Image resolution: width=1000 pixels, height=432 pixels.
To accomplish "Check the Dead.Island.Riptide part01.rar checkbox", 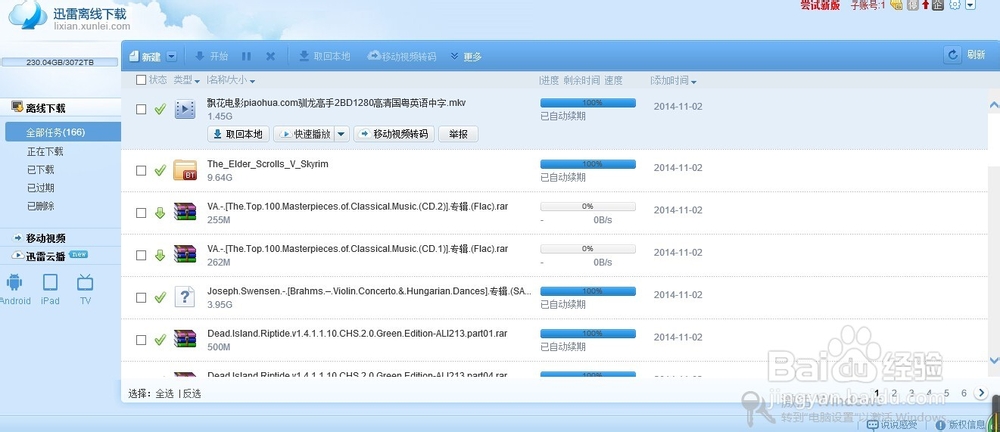I will point(141,340).
